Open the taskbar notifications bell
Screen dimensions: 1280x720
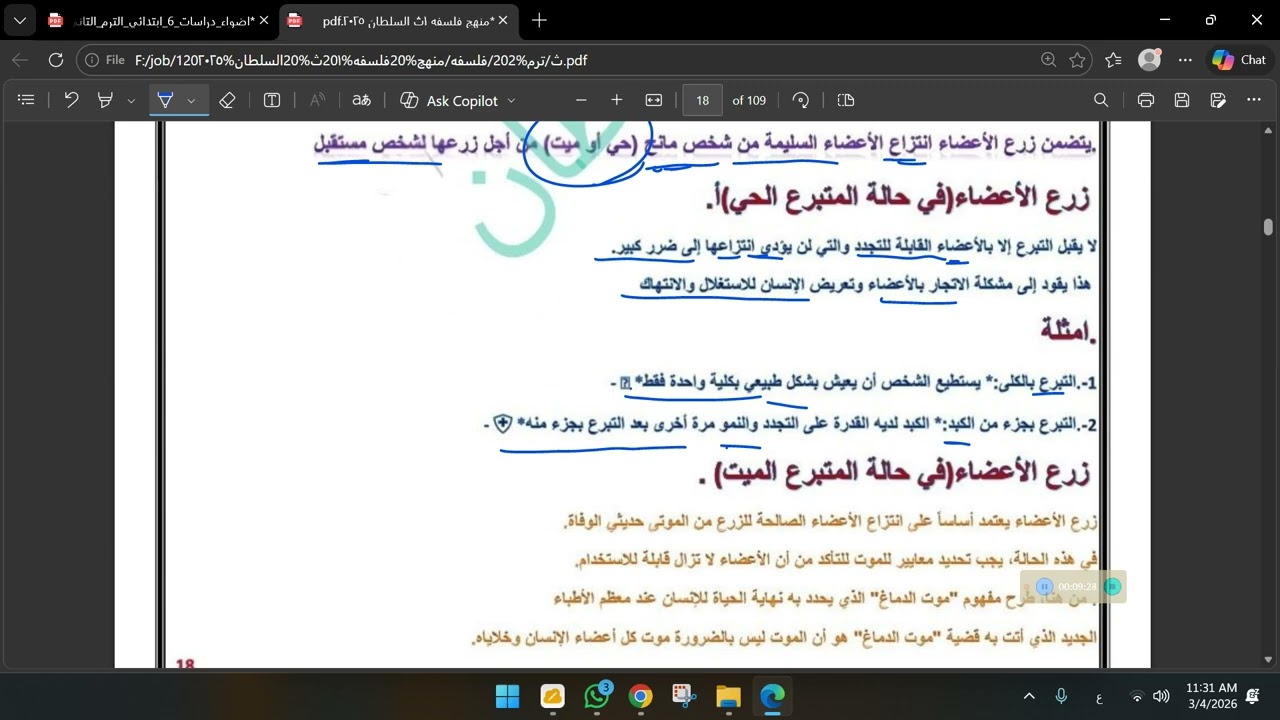click(1253, 696)
